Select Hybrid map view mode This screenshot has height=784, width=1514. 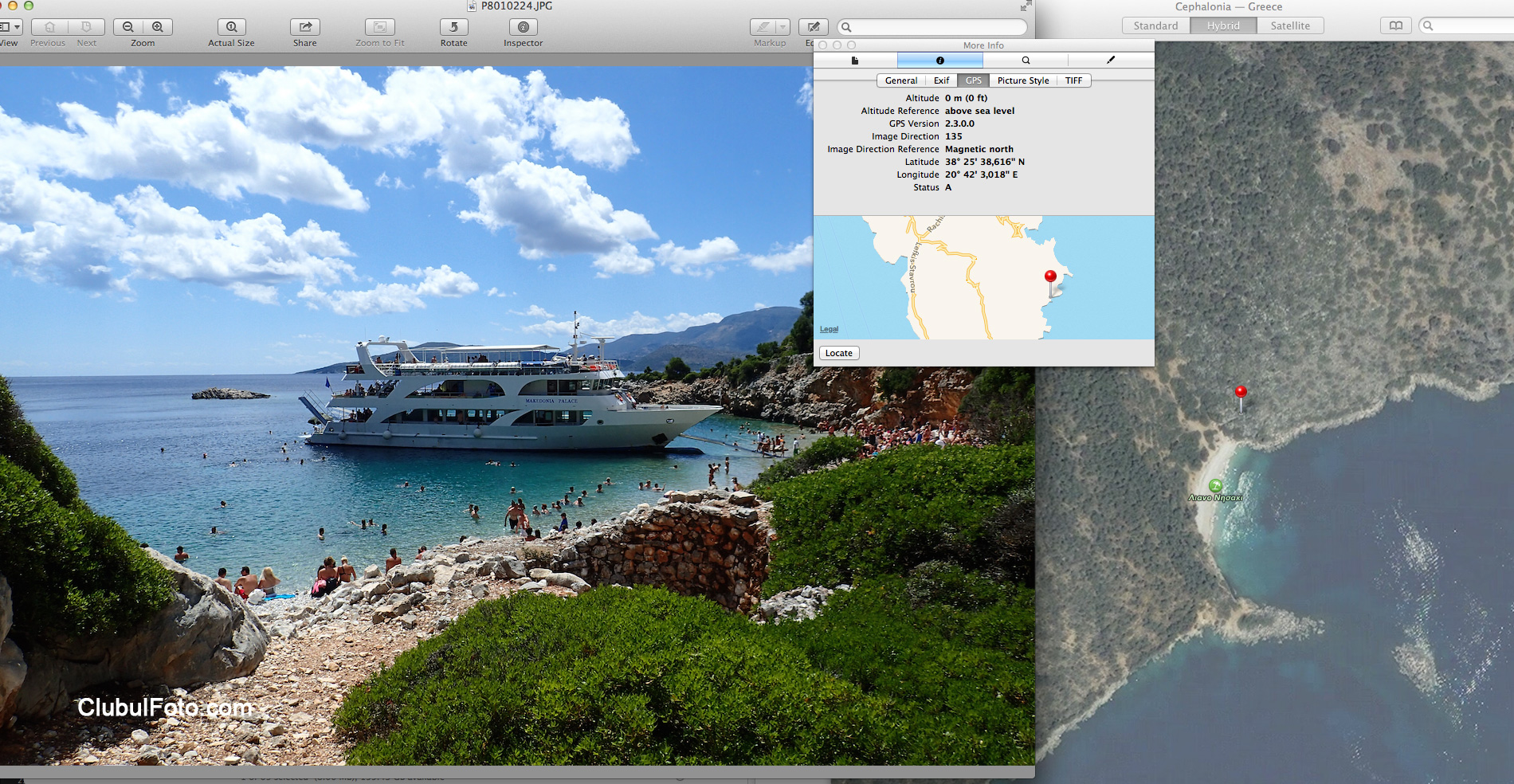[x=1222, y=25]
